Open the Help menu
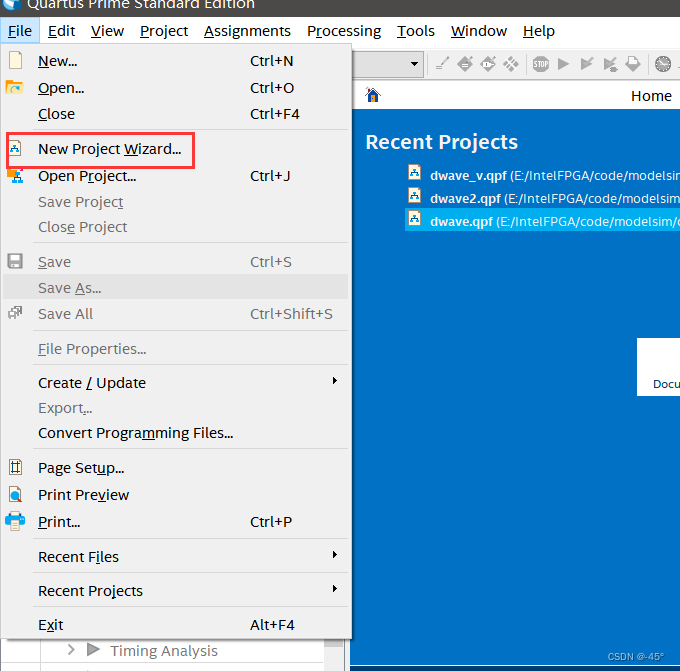The height and width of the screenshot is (671, 680). tap(539, 31)
